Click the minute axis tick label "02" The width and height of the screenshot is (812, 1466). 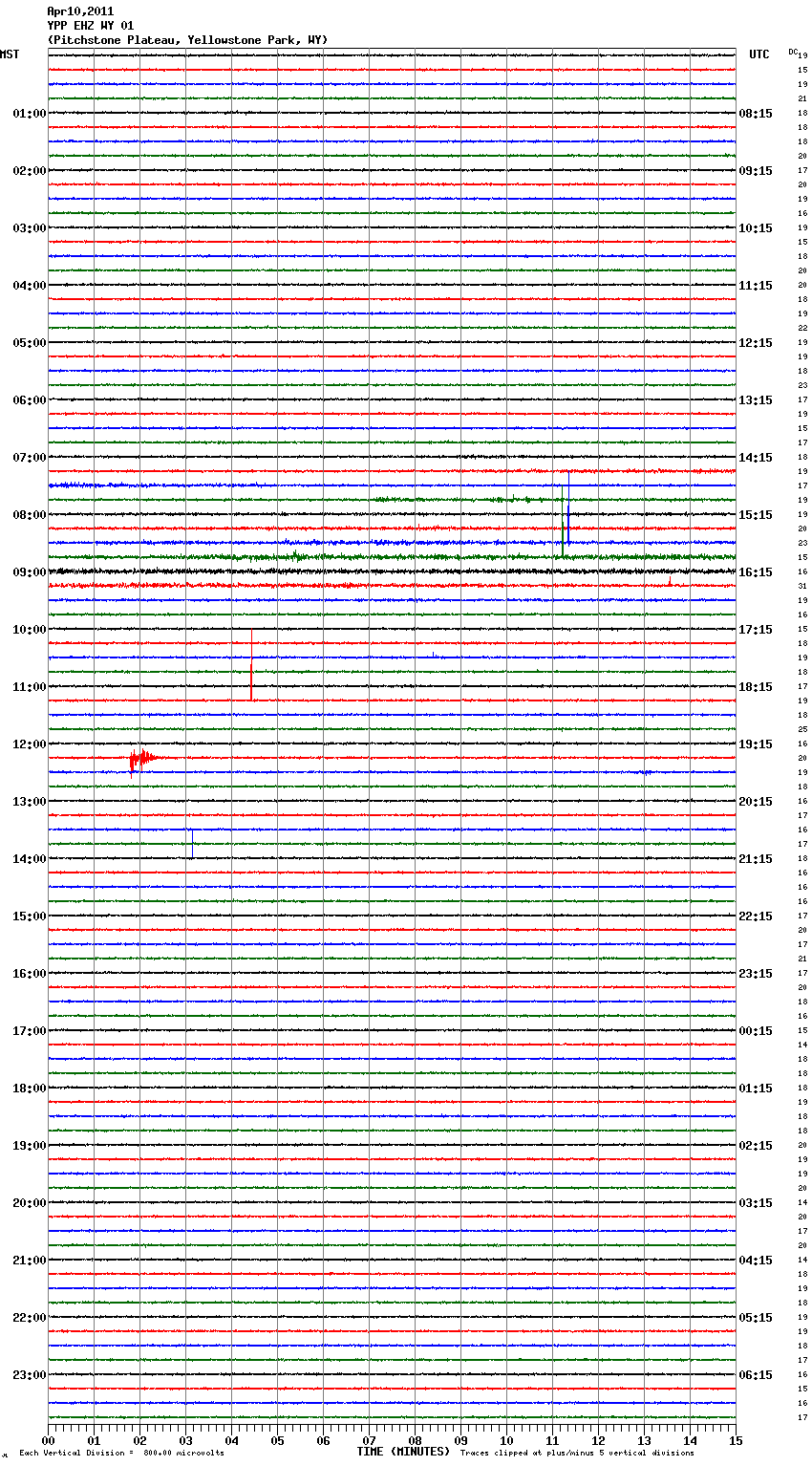pos(139,1440)
